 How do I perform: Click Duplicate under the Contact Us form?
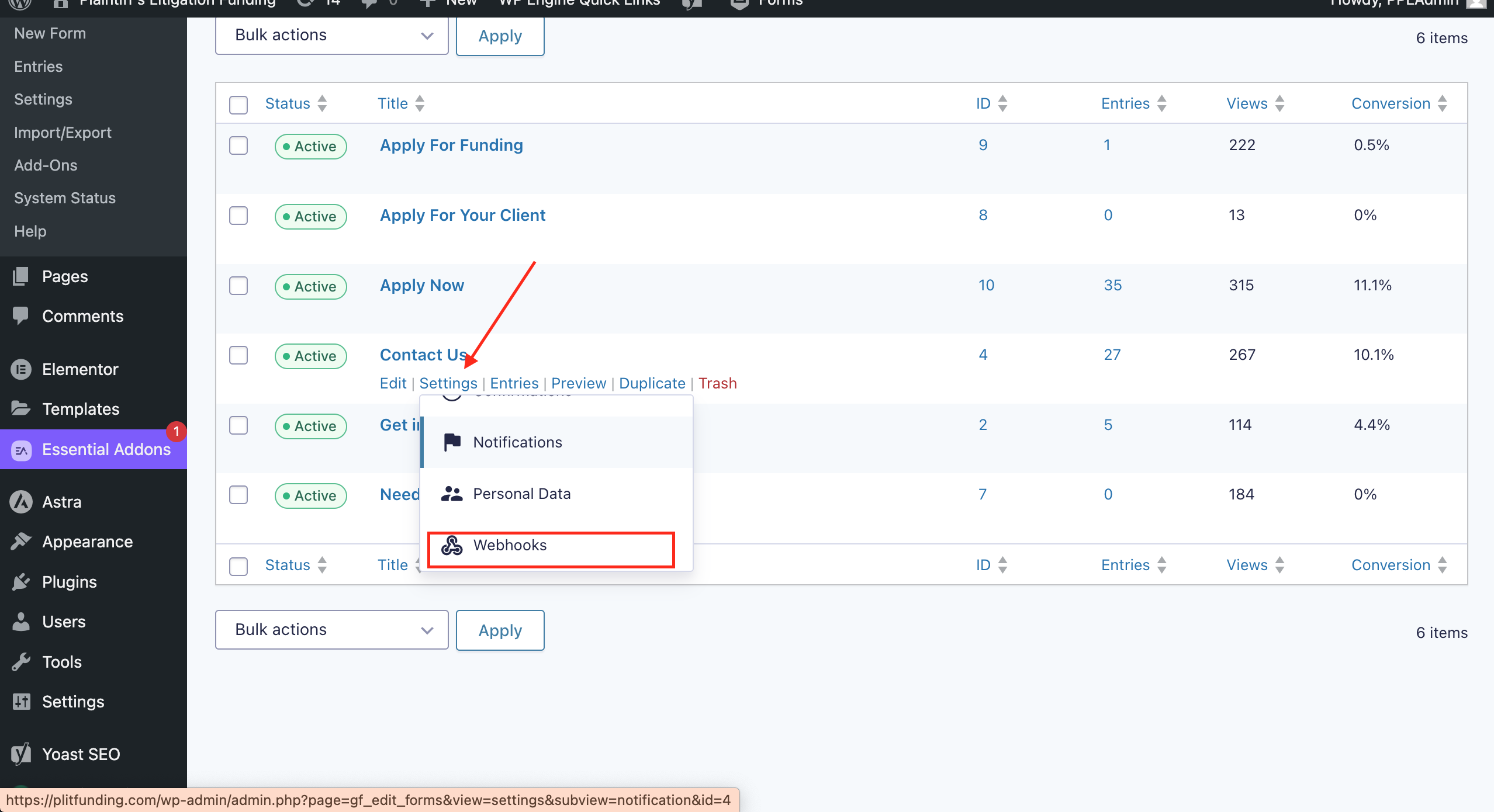tap(652, 383)
